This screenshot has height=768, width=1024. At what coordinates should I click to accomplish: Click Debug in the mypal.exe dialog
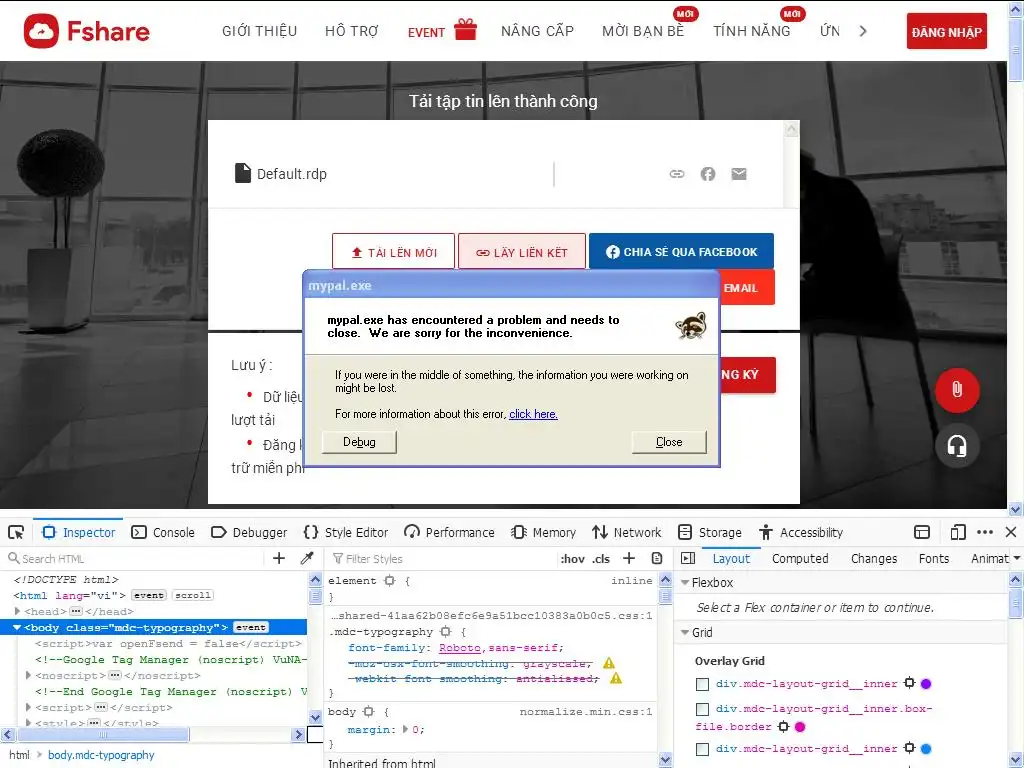point(359,442)
